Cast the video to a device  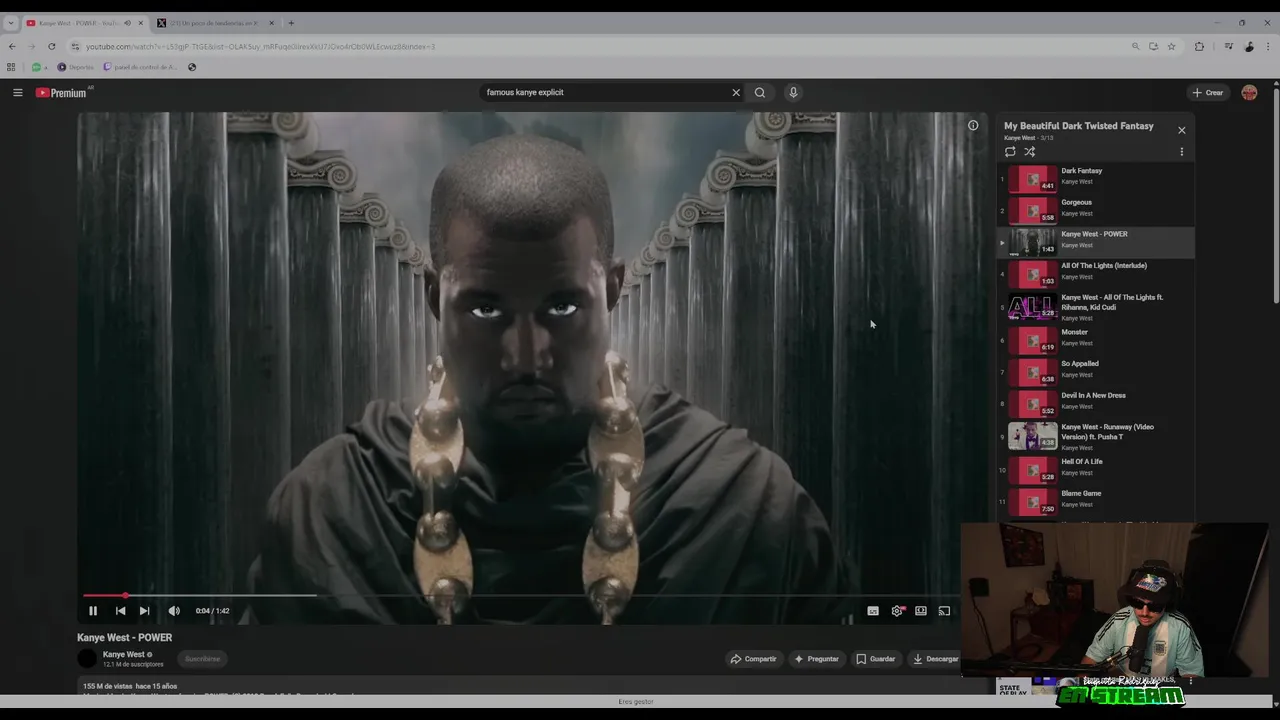click(944, 611)
